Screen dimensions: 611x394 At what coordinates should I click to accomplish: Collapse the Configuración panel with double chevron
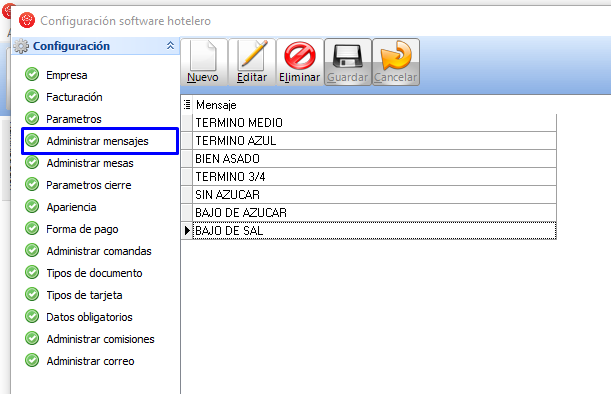coord(170,46)
